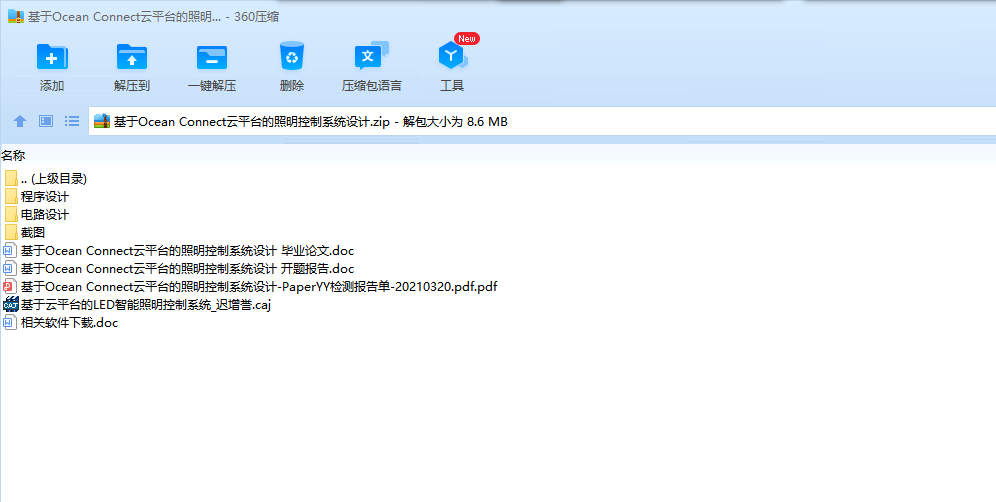996x502 pixels.
Task: Go up one directory with arrow icon
Action: pyautogui.click(x=20, y=121)
